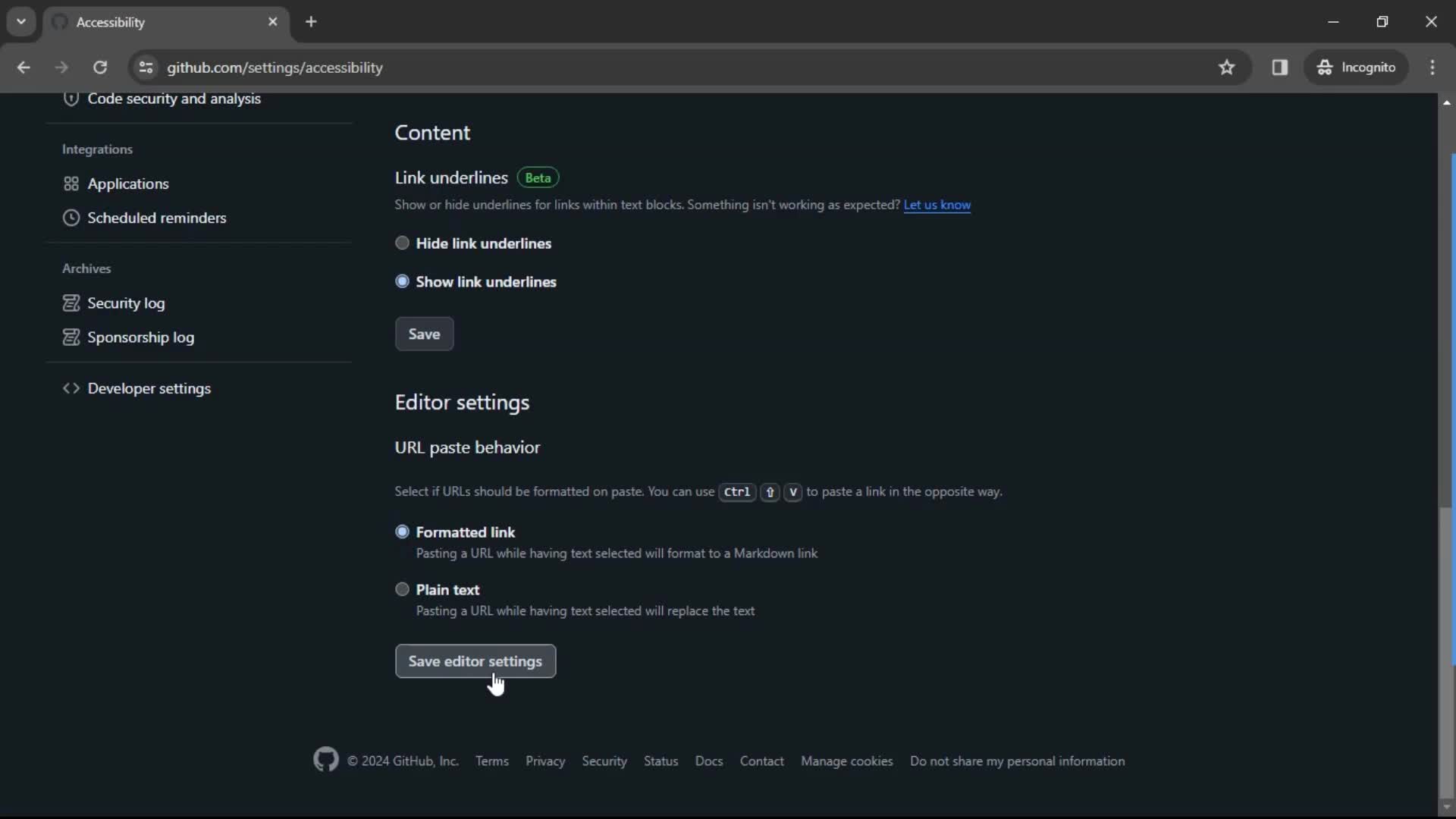1456x819 pixels.
Task: Select Plain text URL paste behavior
Action: click(403, 591)
